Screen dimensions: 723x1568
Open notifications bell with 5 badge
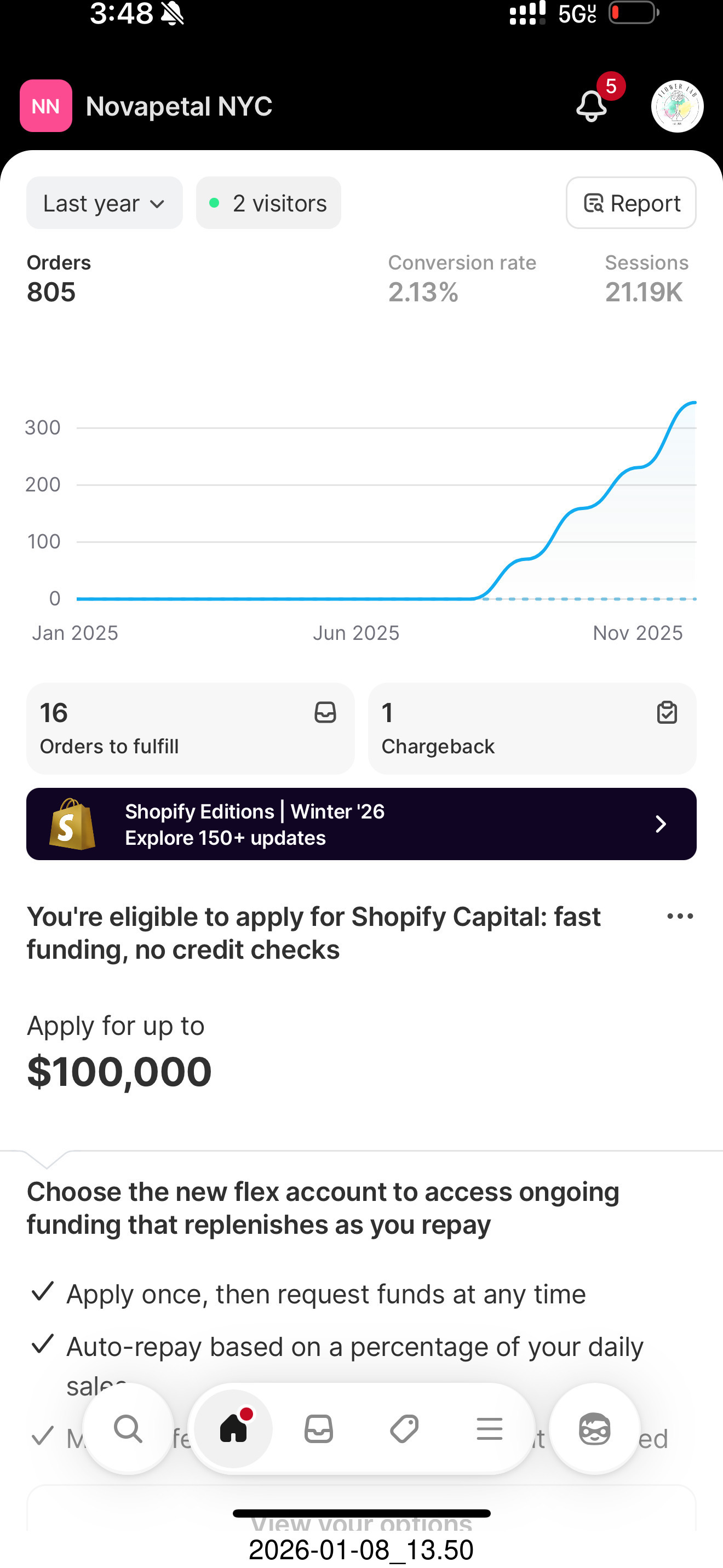coord(592,105)
